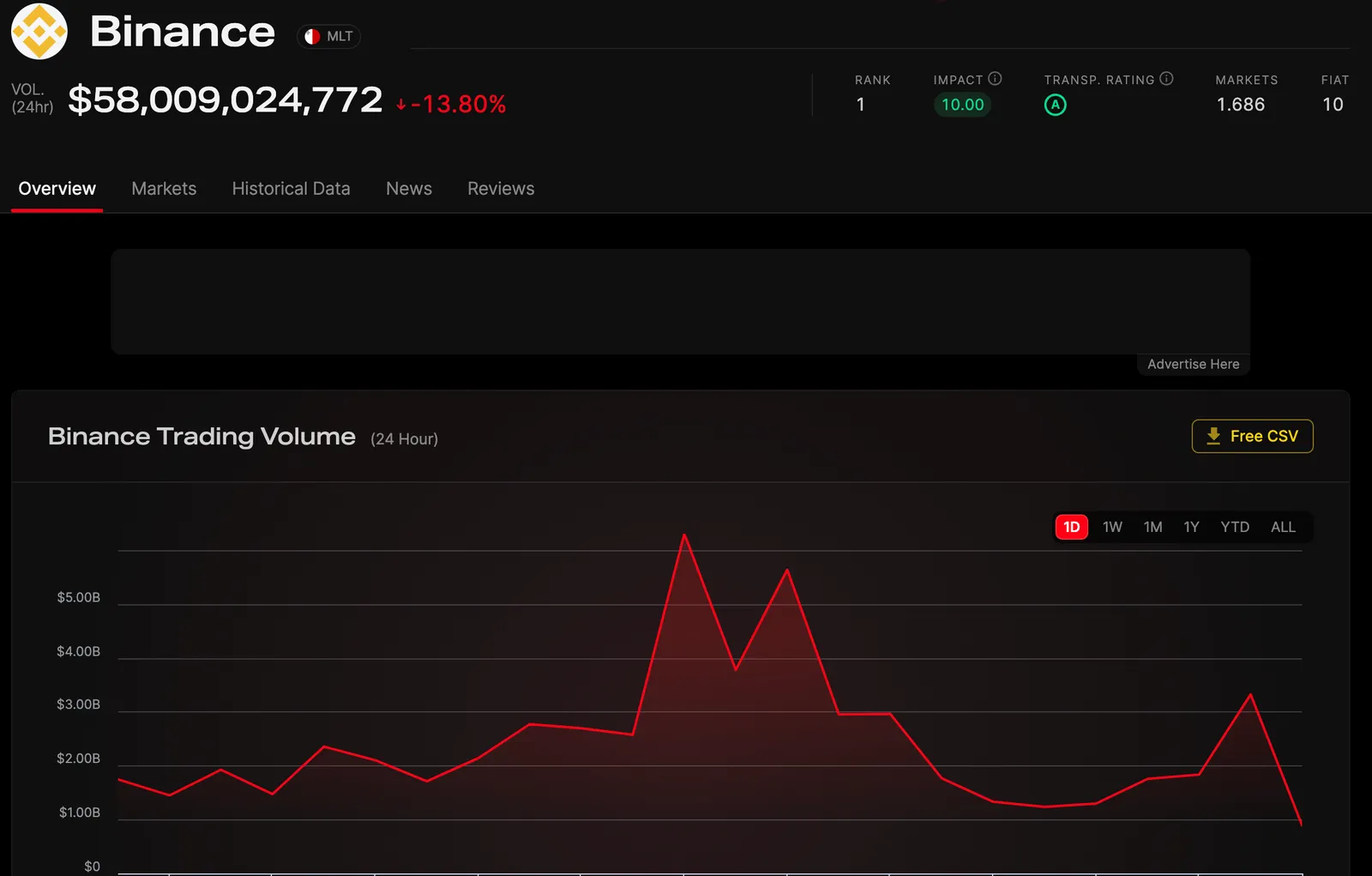The height and width of the screenshot is (876, 1372).
Task: Open the Historical Data tab
Action: point(291,189)
